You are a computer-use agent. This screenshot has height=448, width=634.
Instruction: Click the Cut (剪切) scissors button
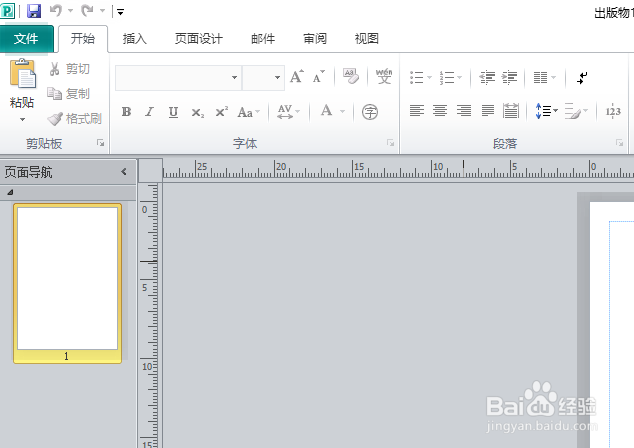(x=69, y=69)
